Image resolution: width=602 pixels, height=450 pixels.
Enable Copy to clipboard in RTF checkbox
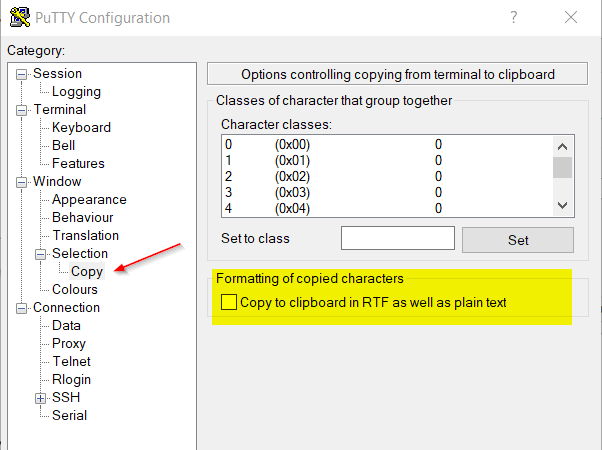click(229, 302)
